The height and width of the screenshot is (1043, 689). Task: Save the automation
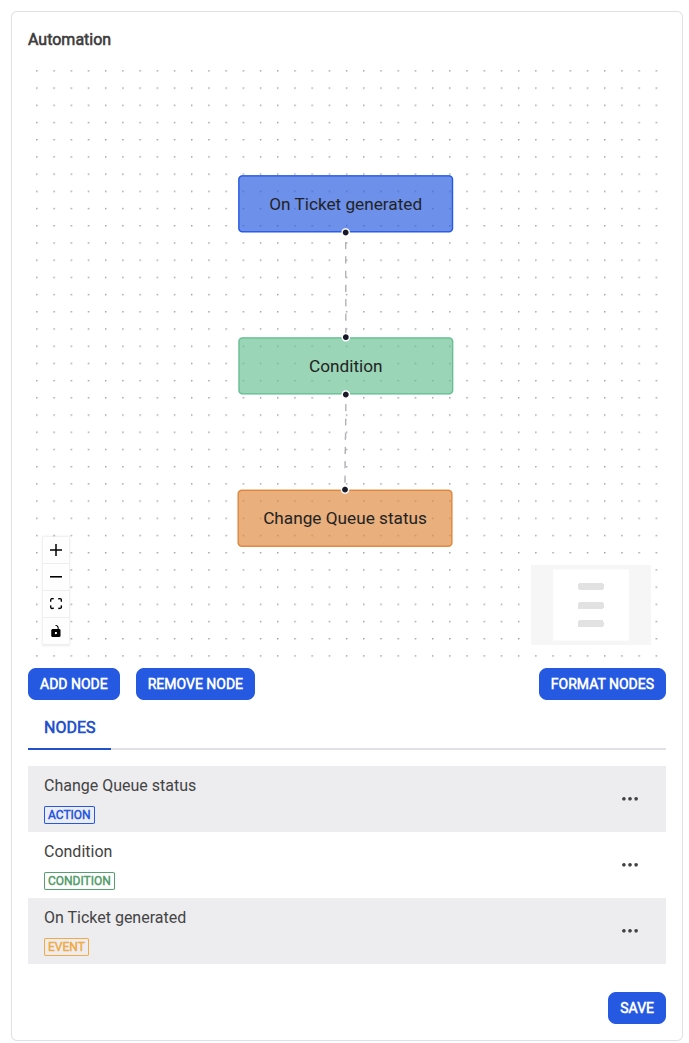[x=636, y=1008]
